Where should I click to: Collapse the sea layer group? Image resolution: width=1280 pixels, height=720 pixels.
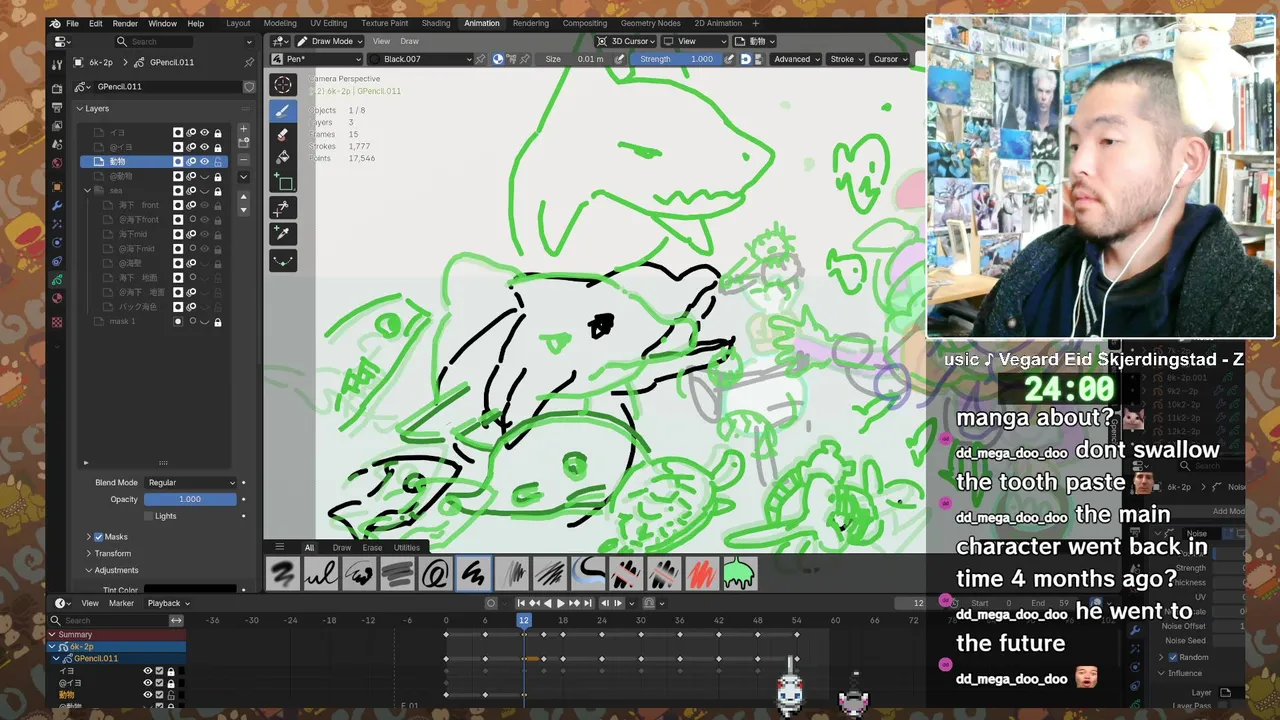tap(88, 190)
